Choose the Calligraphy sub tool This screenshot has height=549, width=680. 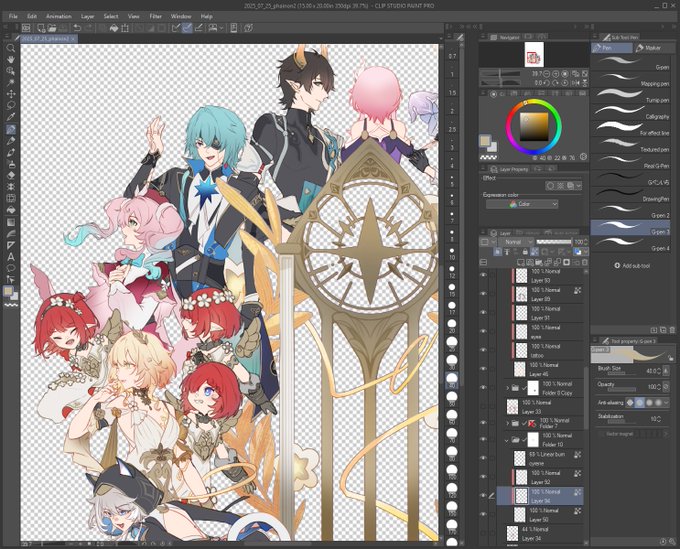pos(631,112)
